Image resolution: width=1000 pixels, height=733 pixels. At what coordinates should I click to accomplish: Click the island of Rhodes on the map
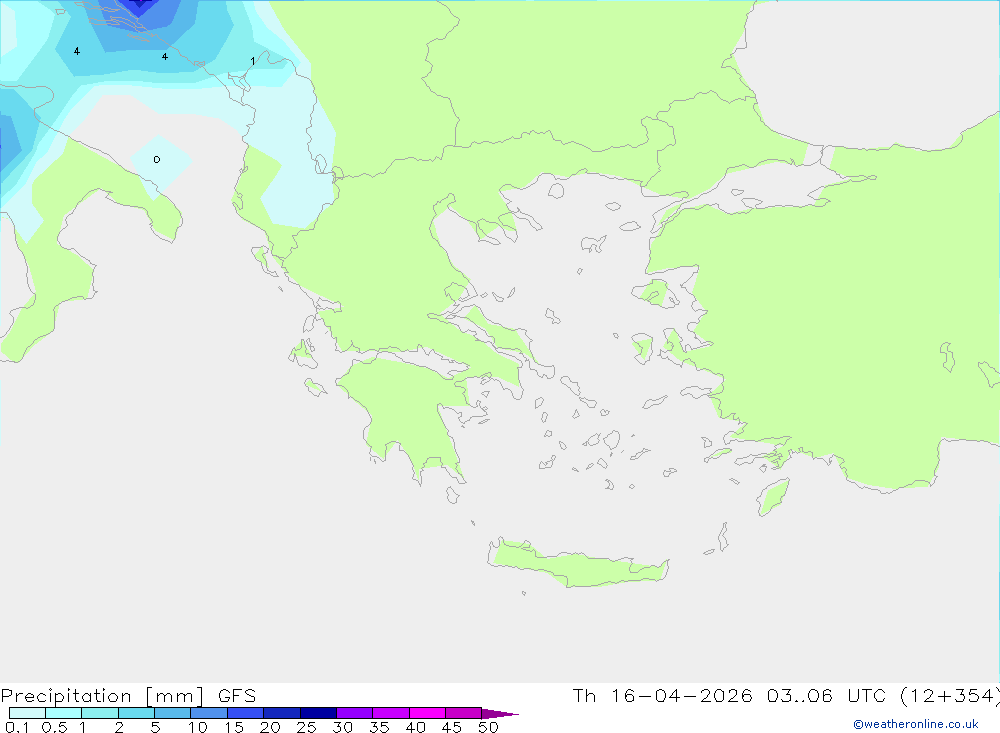[773, 496]
